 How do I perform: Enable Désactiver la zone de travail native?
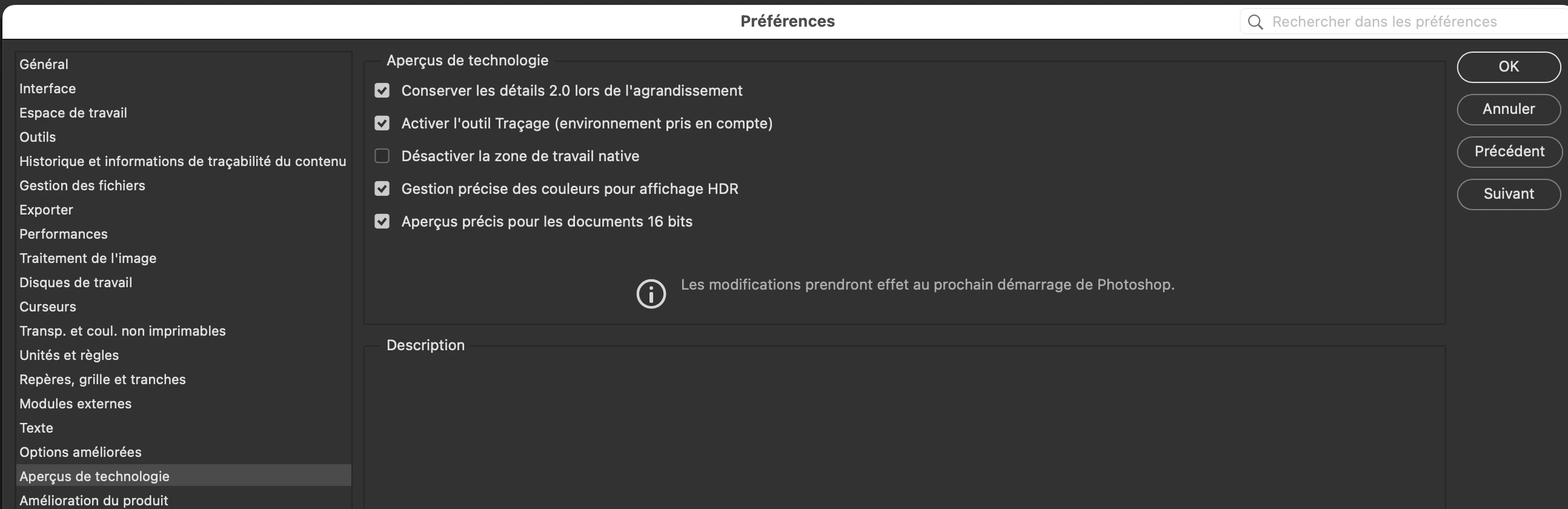point(382,156)
